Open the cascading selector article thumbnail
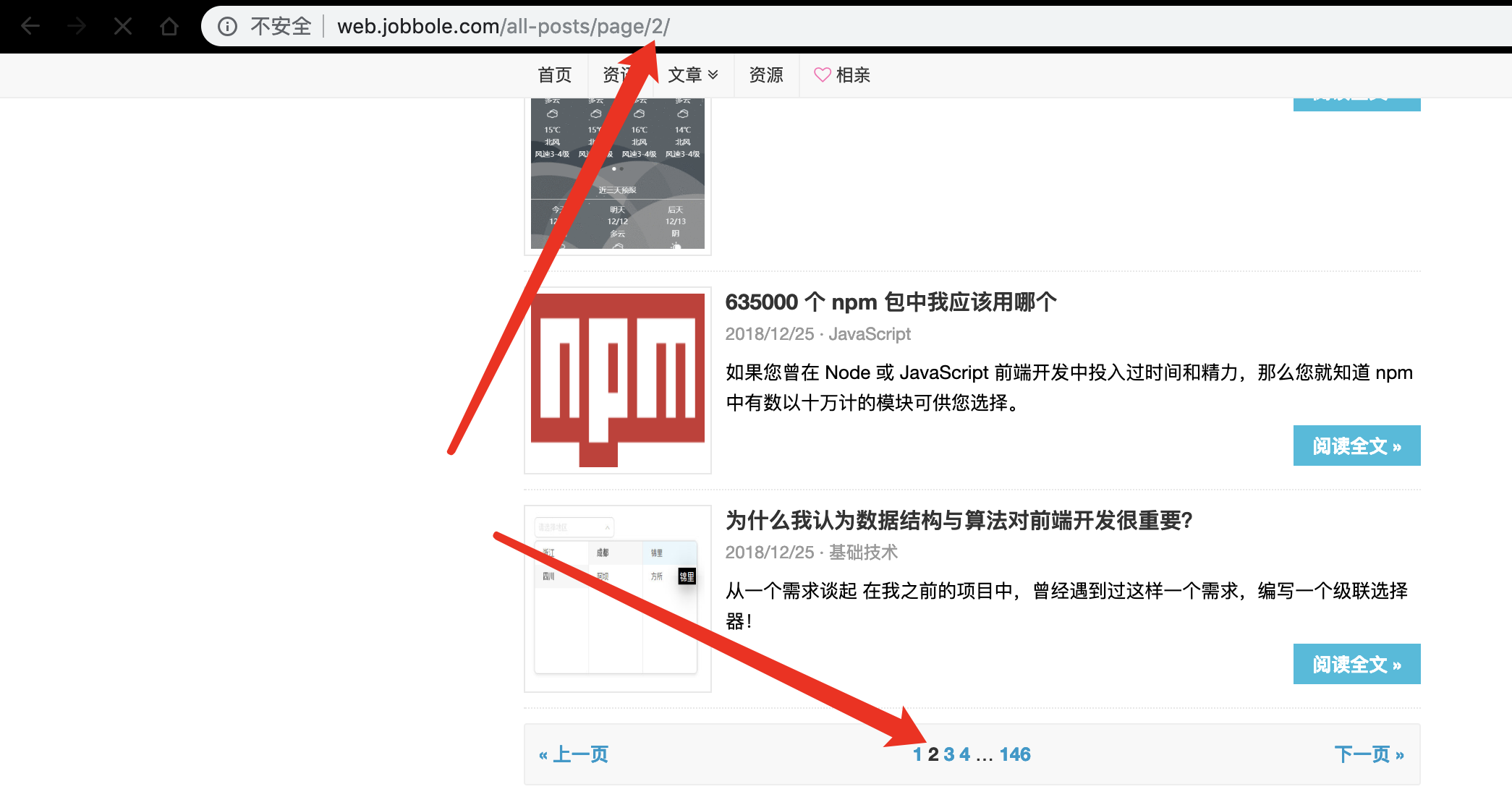Image resolution: width=1512 pixels, height=797 pixels. pyautogui.click(x=618, y=599)
